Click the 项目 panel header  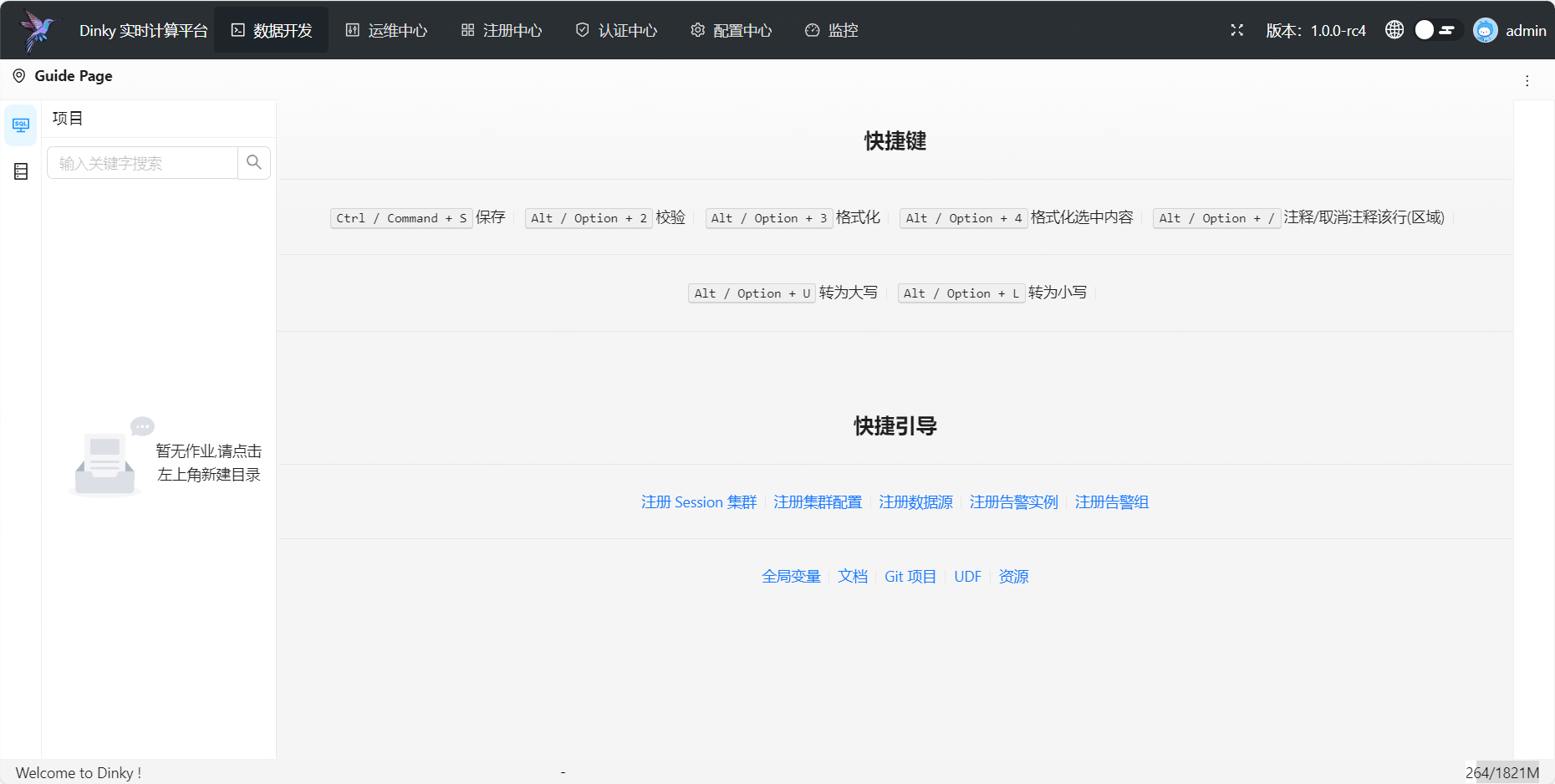click(x=68, y=119)
